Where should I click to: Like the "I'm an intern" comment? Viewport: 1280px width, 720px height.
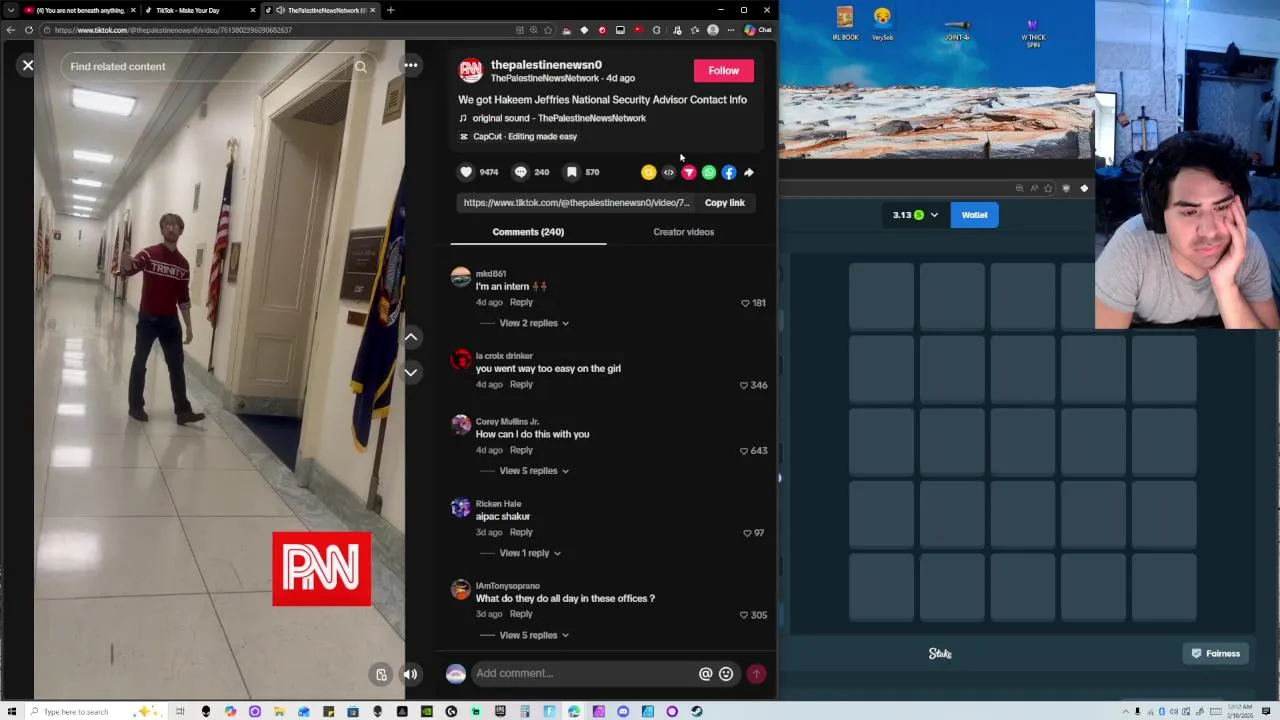(x=745, y=303)
